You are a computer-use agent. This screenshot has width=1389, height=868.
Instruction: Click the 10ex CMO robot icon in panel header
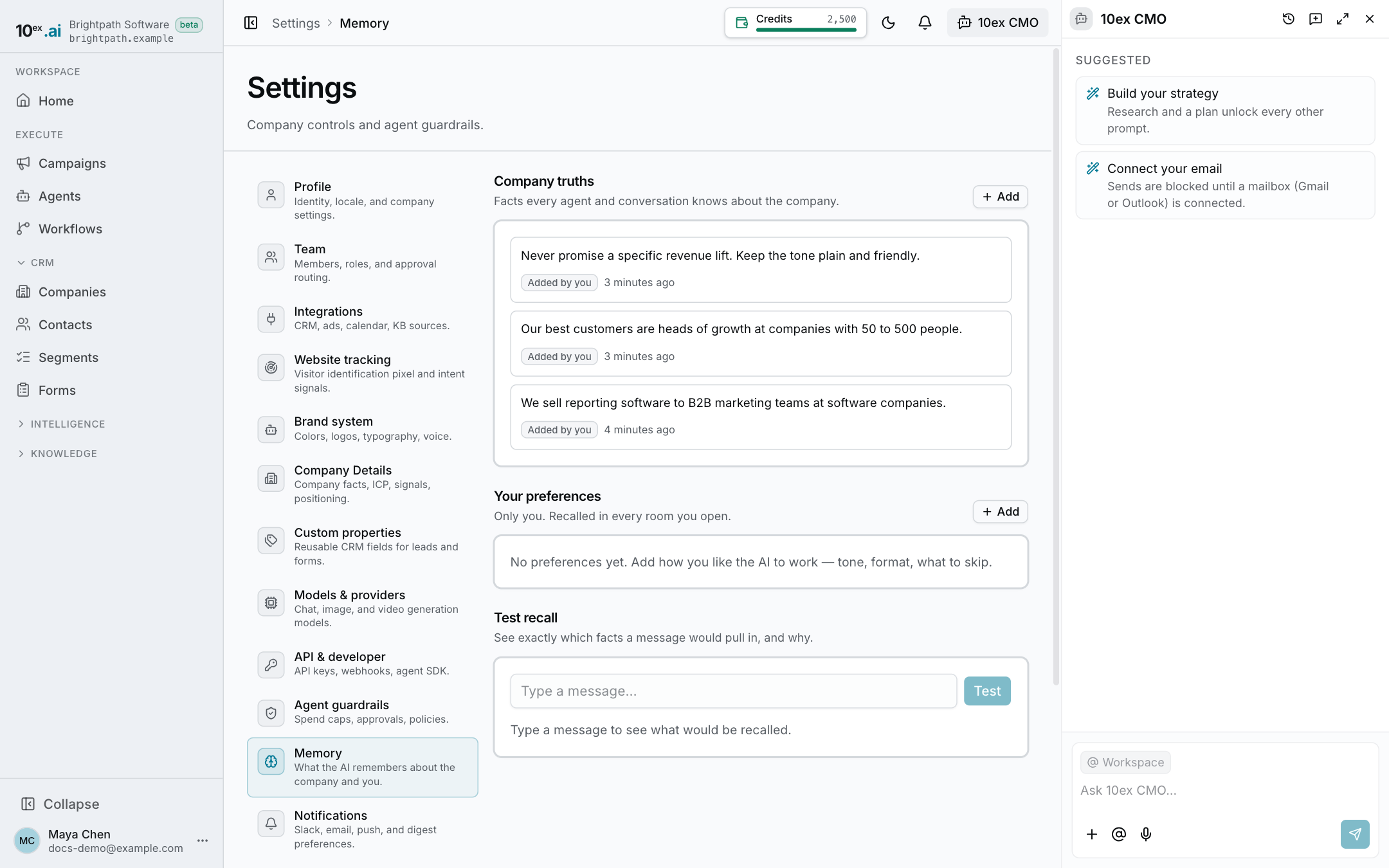1082,19
